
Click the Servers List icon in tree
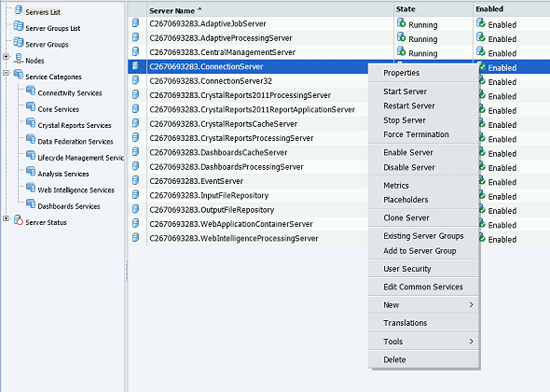[x=19, y=10]
